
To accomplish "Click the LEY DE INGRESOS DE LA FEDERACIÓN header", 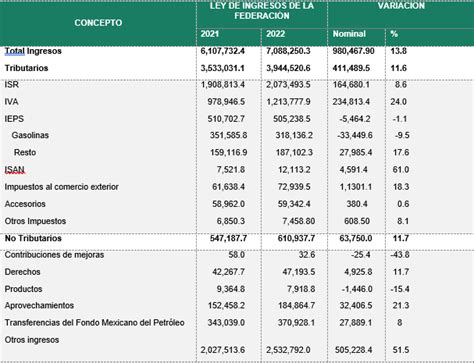I will pyautogui.click(x=262, y=11).
